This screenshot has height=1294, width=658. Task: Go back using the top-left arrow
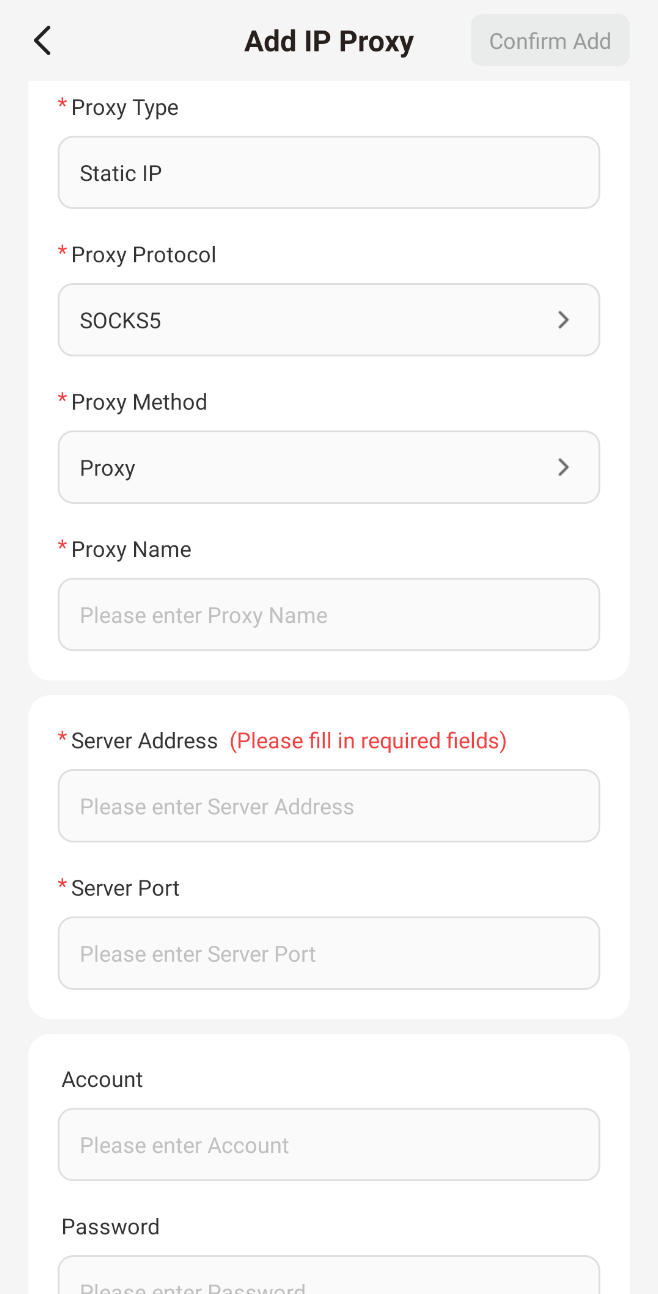tap(42, 41)
